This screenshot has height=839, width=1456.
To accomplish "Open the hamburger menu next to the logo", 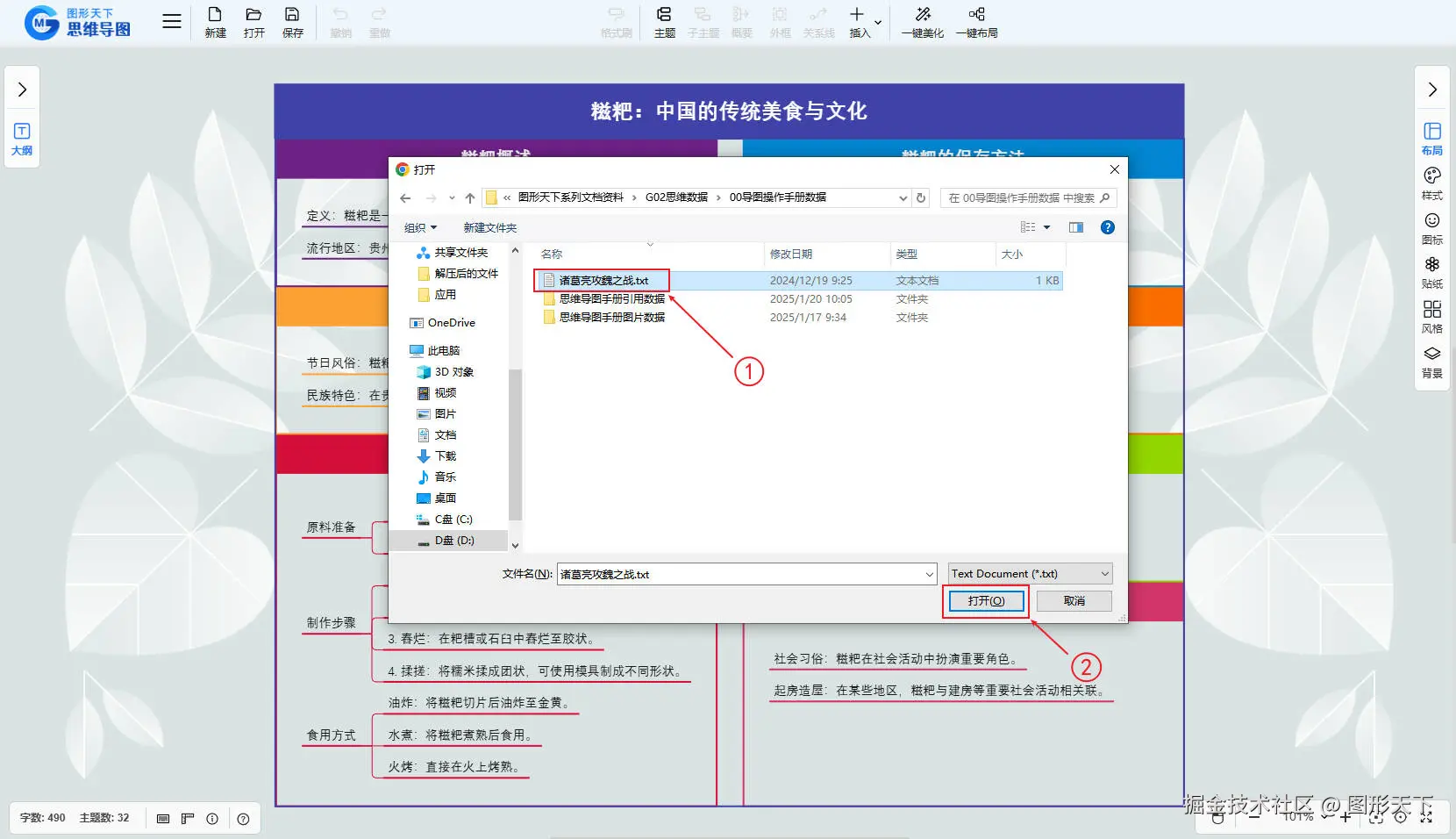I will click(x=172, y=22).
